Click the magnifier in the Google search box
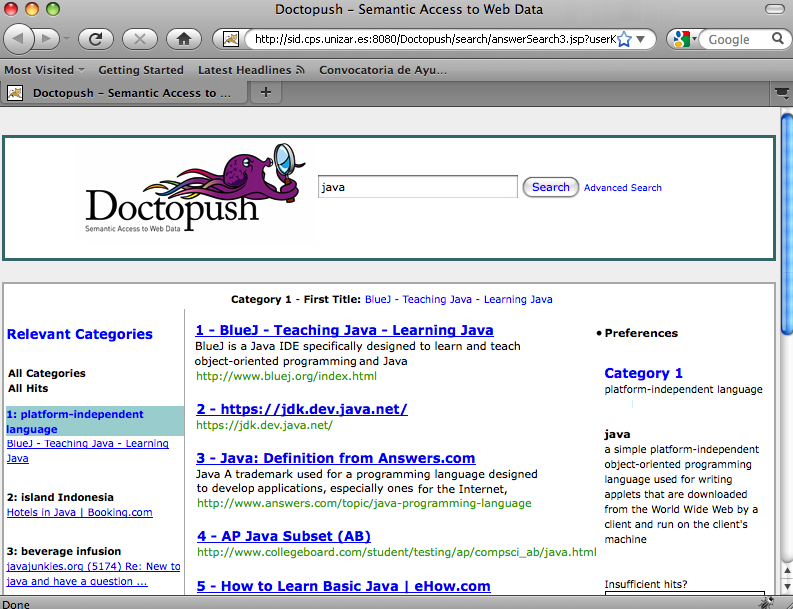The image size is (793, 609). pos(778,38)
